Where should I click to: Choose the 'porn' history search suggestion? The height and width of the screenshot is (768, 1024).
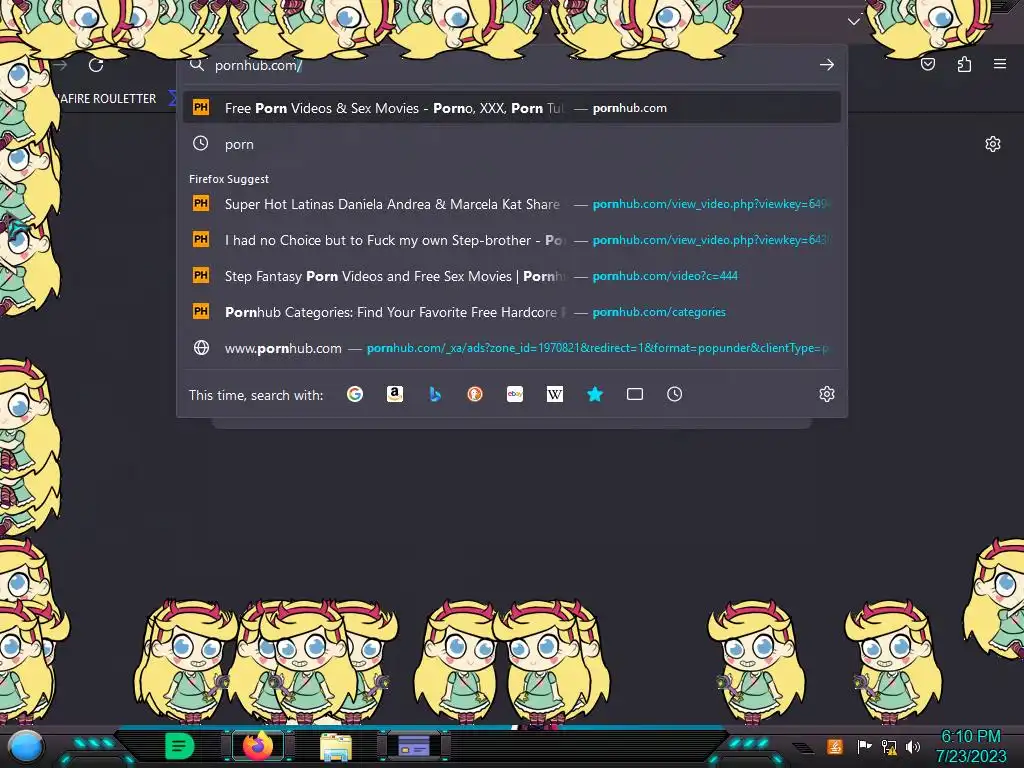pyautogui.click(x=512, y=144)
